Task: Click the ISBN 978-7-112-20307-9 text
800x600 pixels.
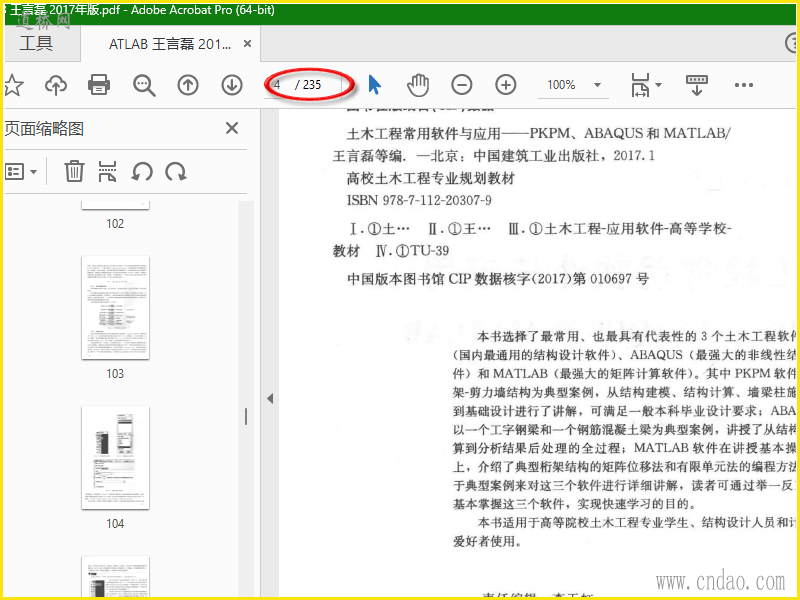Action: [419, 200]
